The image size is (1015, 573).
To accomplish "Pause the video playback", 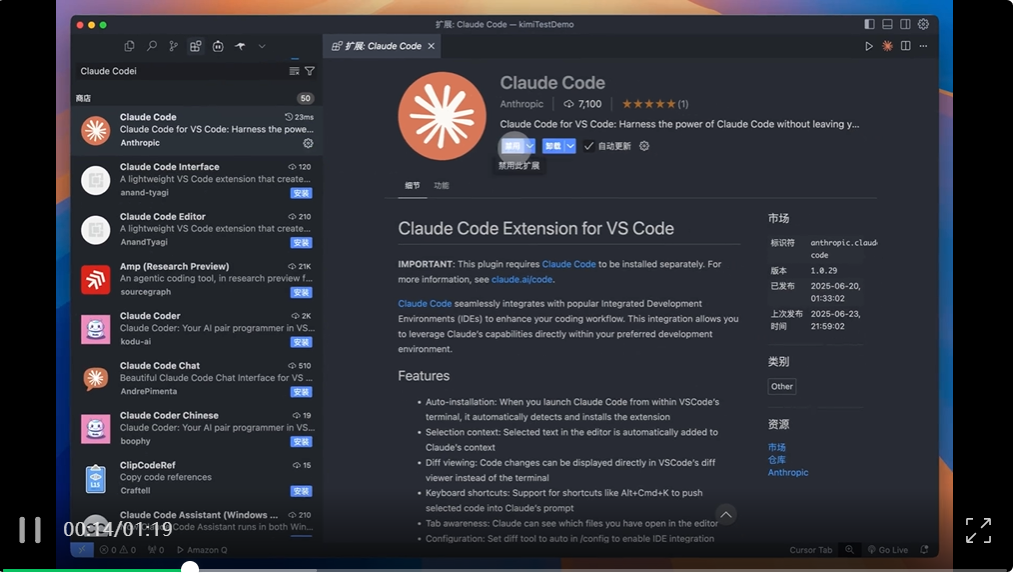I will 30,530.
